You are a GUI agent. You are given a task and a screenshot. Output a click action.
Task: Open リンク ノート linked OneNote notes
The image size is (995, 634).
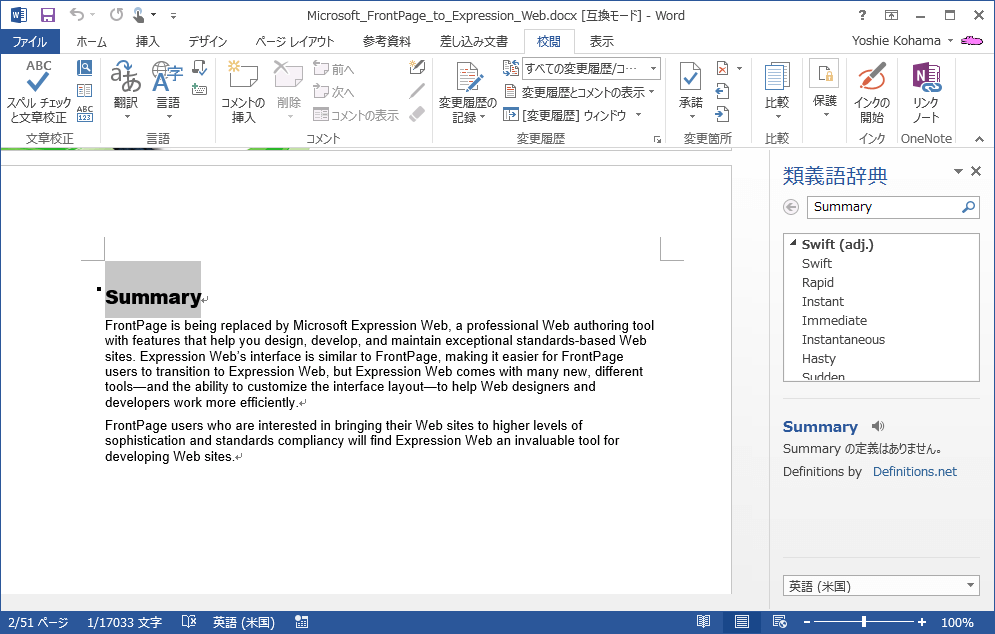(x=926, y=93)
